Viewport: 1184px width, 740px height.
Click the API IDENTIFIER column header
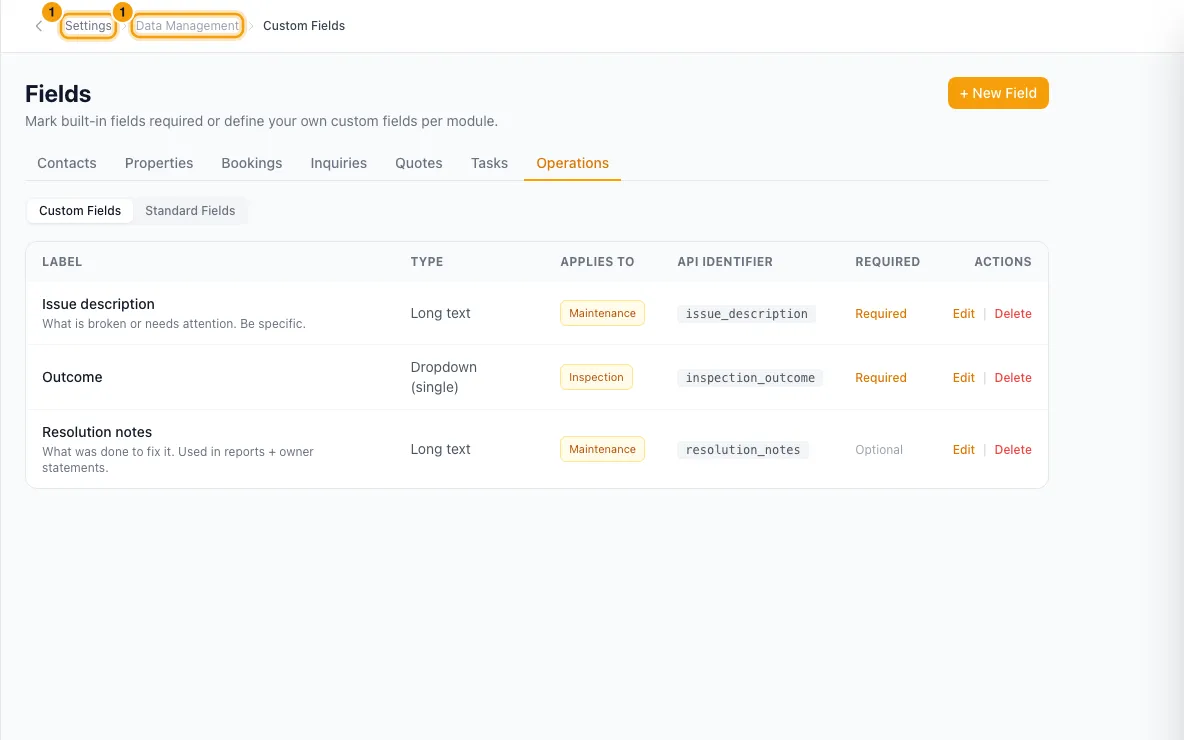point(725,262)
